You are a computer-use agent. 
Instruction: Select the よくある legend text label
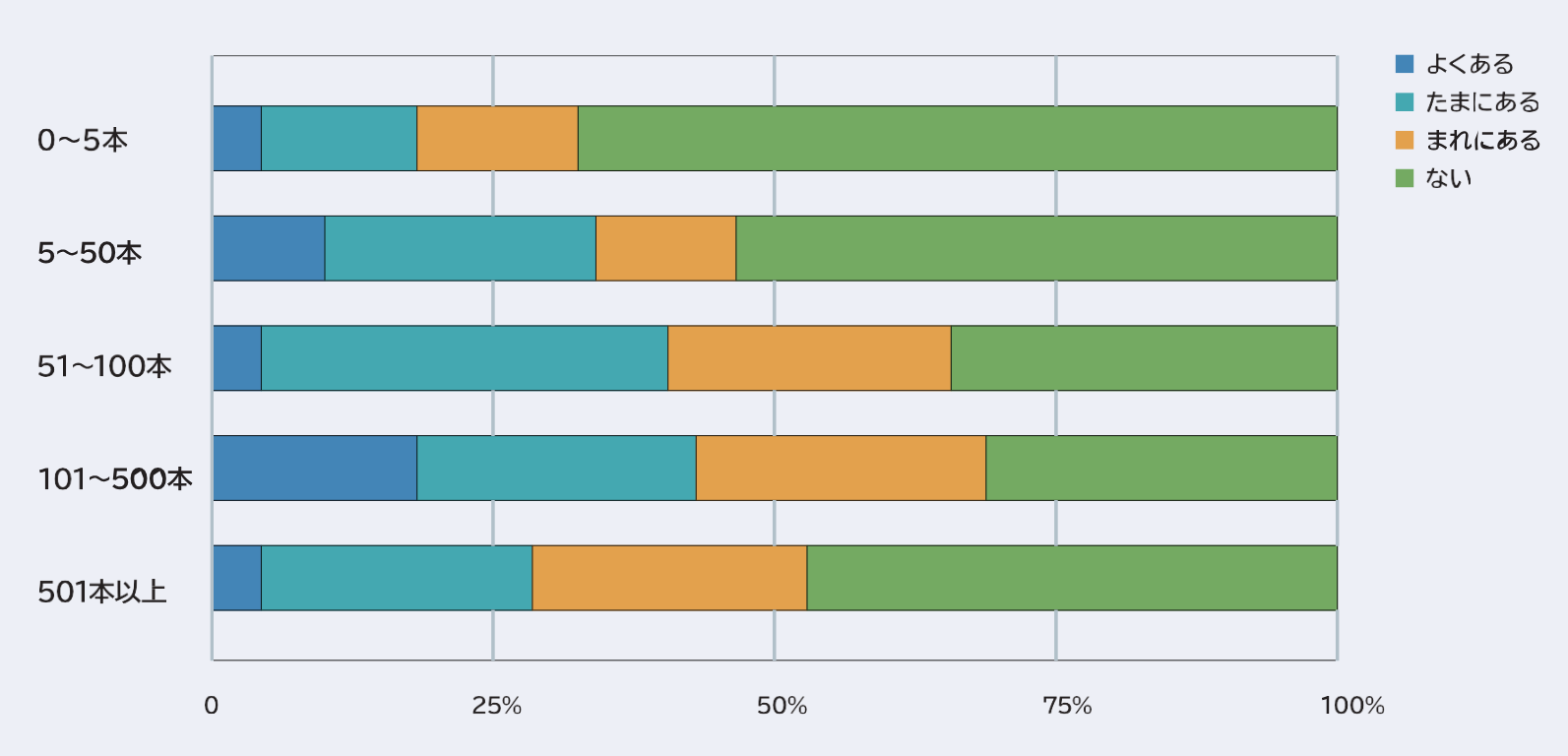tap(1470, 65)
